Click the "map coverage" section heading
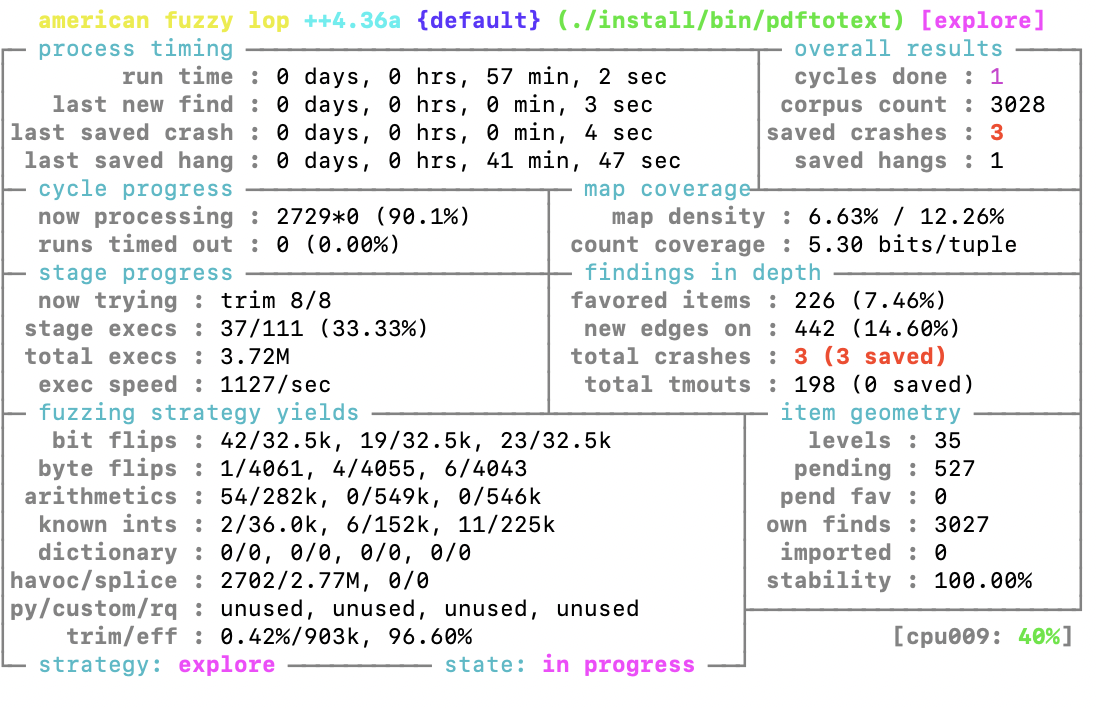The image size is (1096, 708). coord(668,189)
